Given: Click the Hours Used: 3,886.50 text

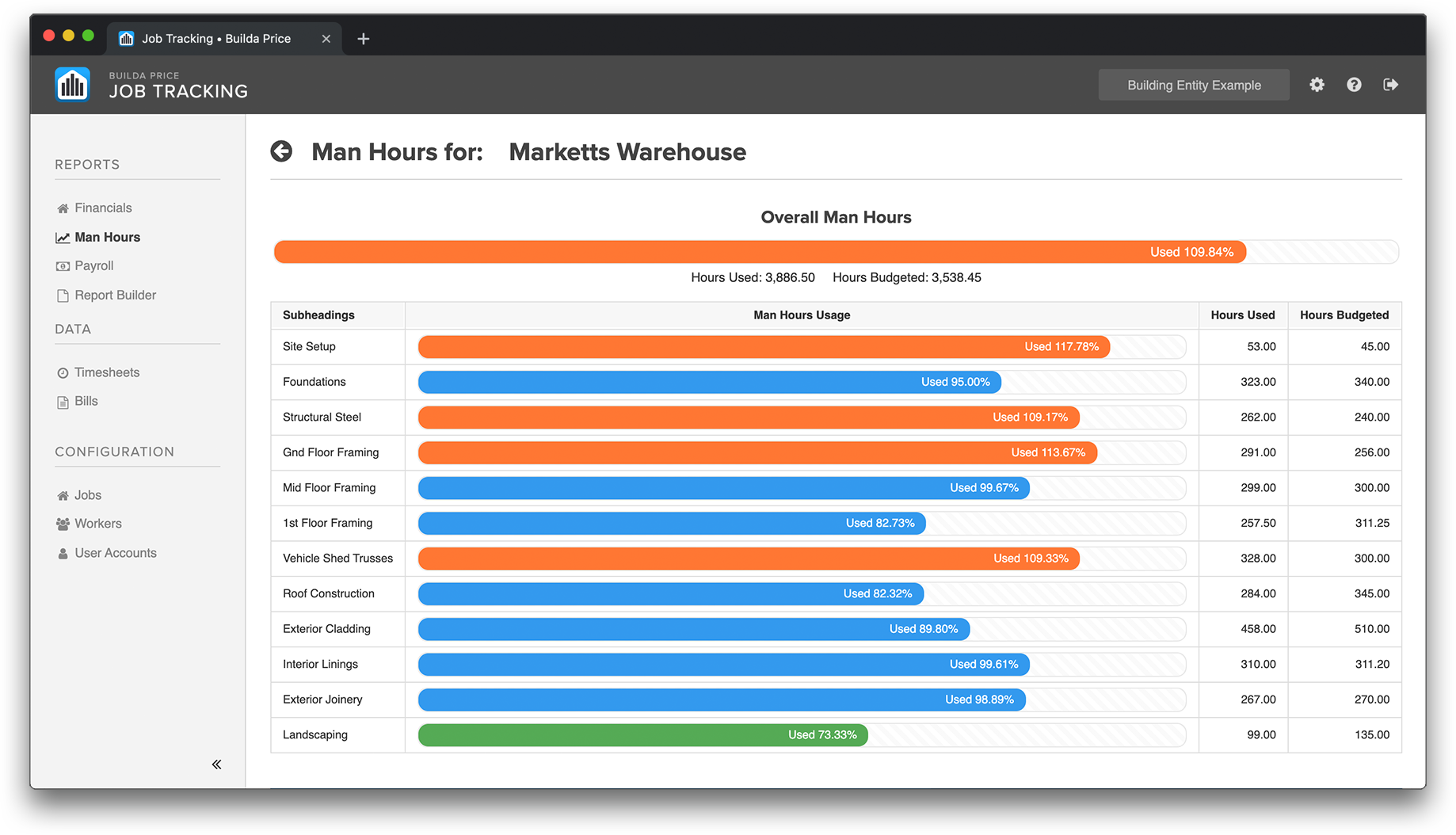Looking at the screenshot, I should pos(753,277).
